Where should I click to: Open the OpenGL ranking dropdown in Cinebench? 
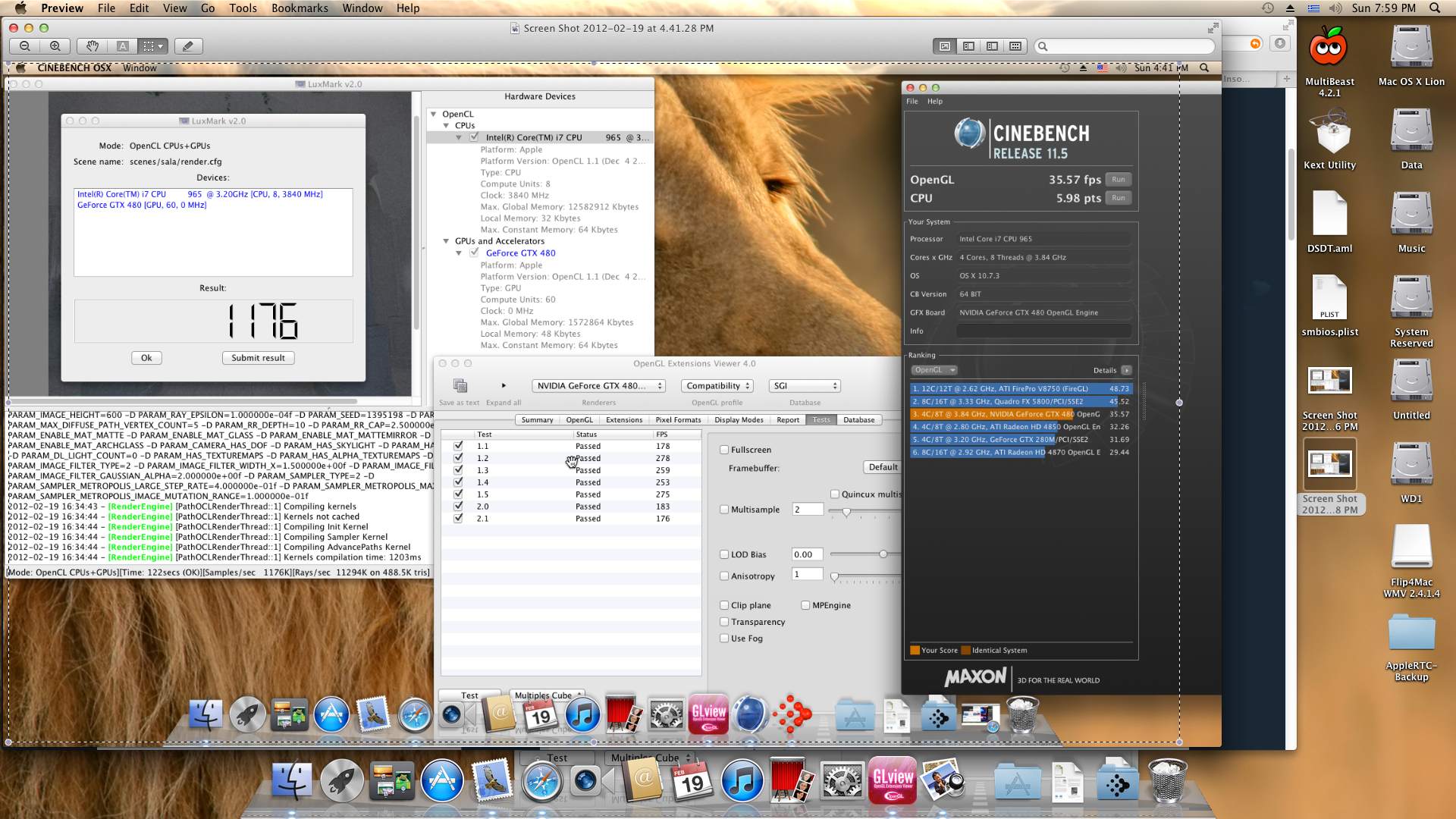(934, 370)
